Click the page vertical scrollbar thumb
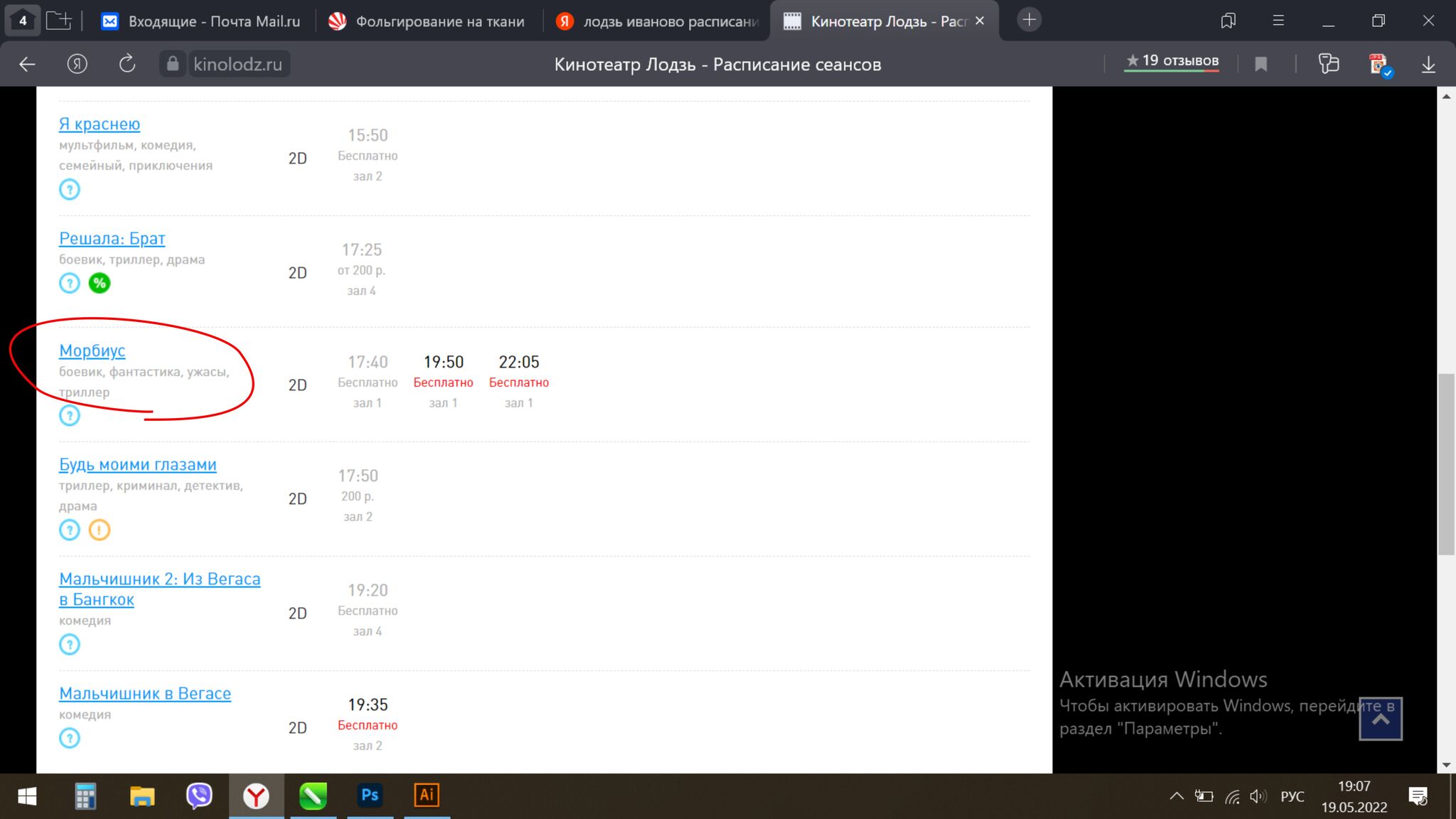The height and width of the screenshot is (819, 1456). 1446,464
